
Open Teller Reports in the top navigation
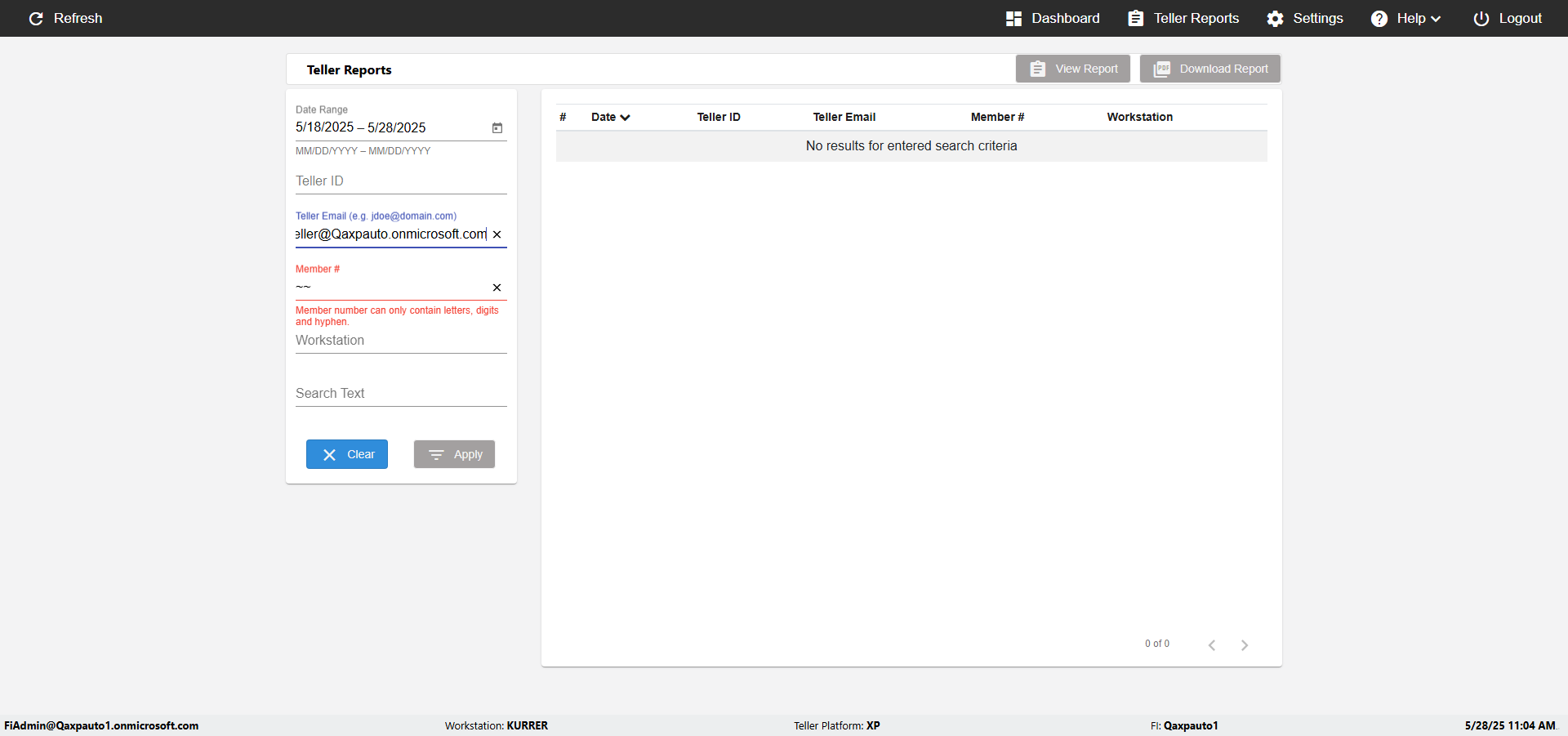[x=1183, y=18]
